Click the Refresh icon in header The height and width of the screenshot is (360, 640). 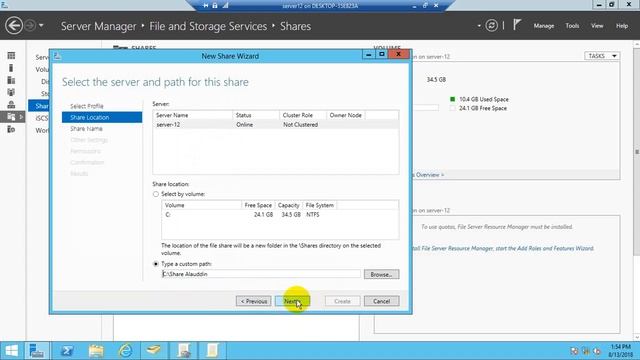pos(491,26)
